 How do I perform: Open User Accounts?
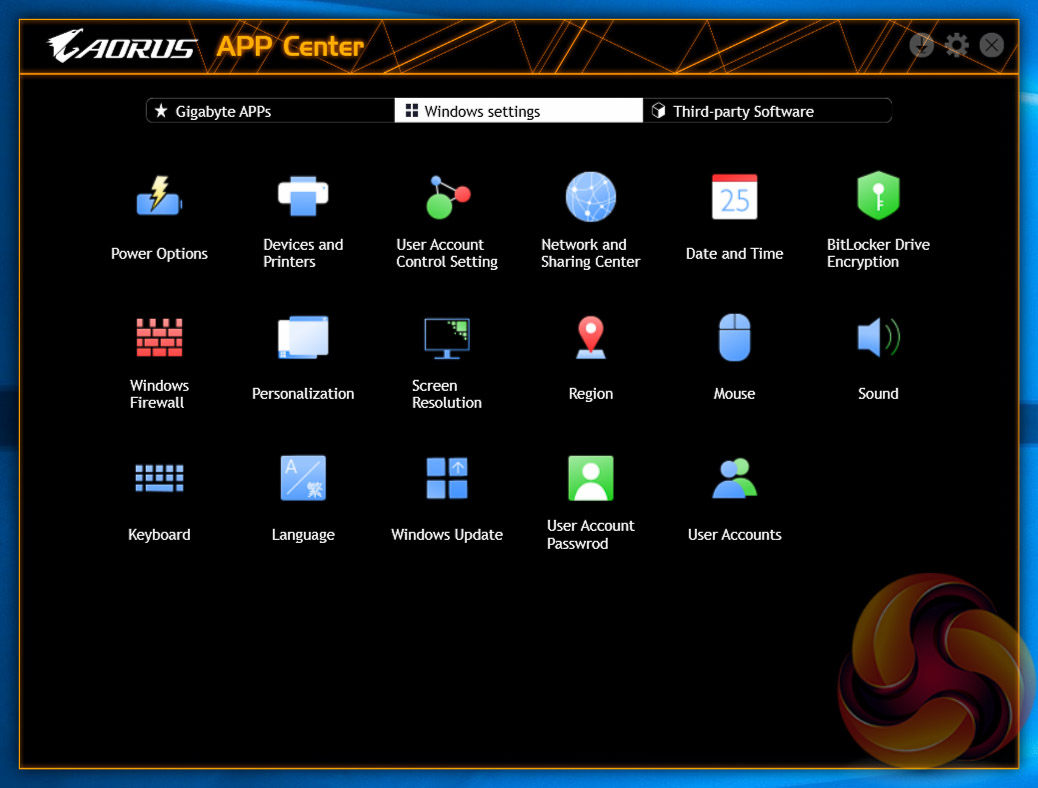tap(734, 478)
